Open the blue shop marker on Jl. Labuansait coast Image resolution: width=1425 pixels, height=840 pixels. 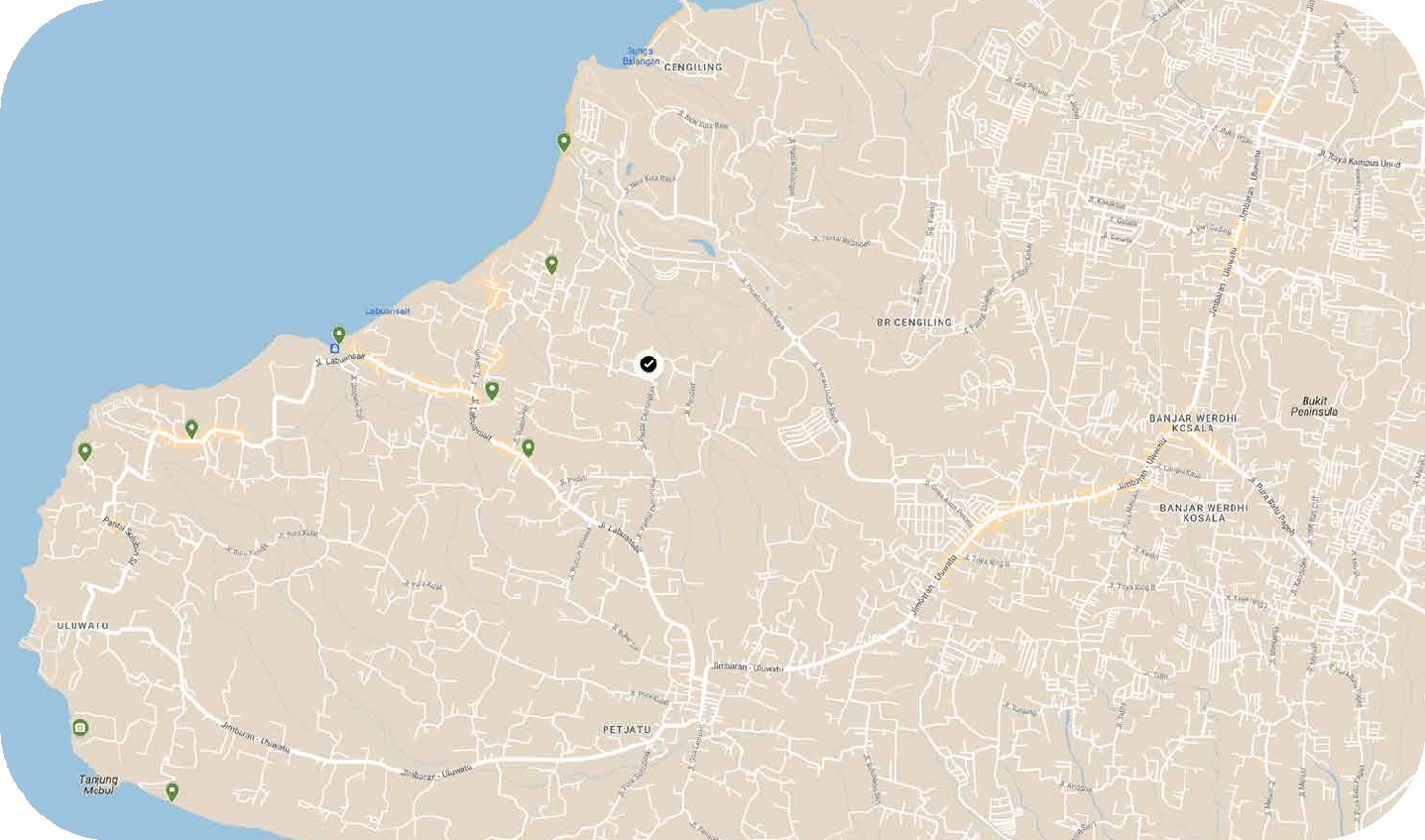point(333,350)
